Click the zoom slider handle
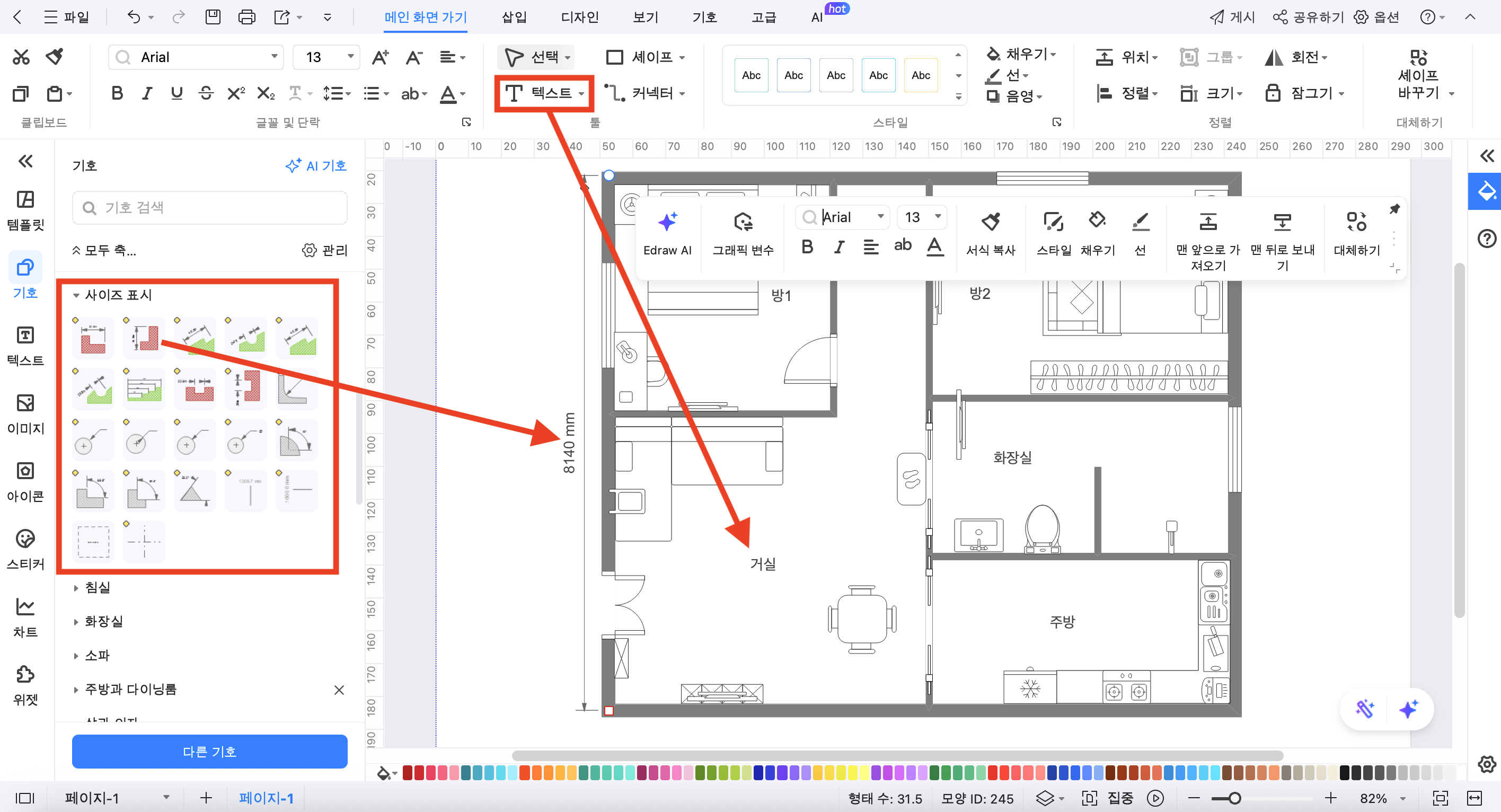 [x=1234, y=798]
